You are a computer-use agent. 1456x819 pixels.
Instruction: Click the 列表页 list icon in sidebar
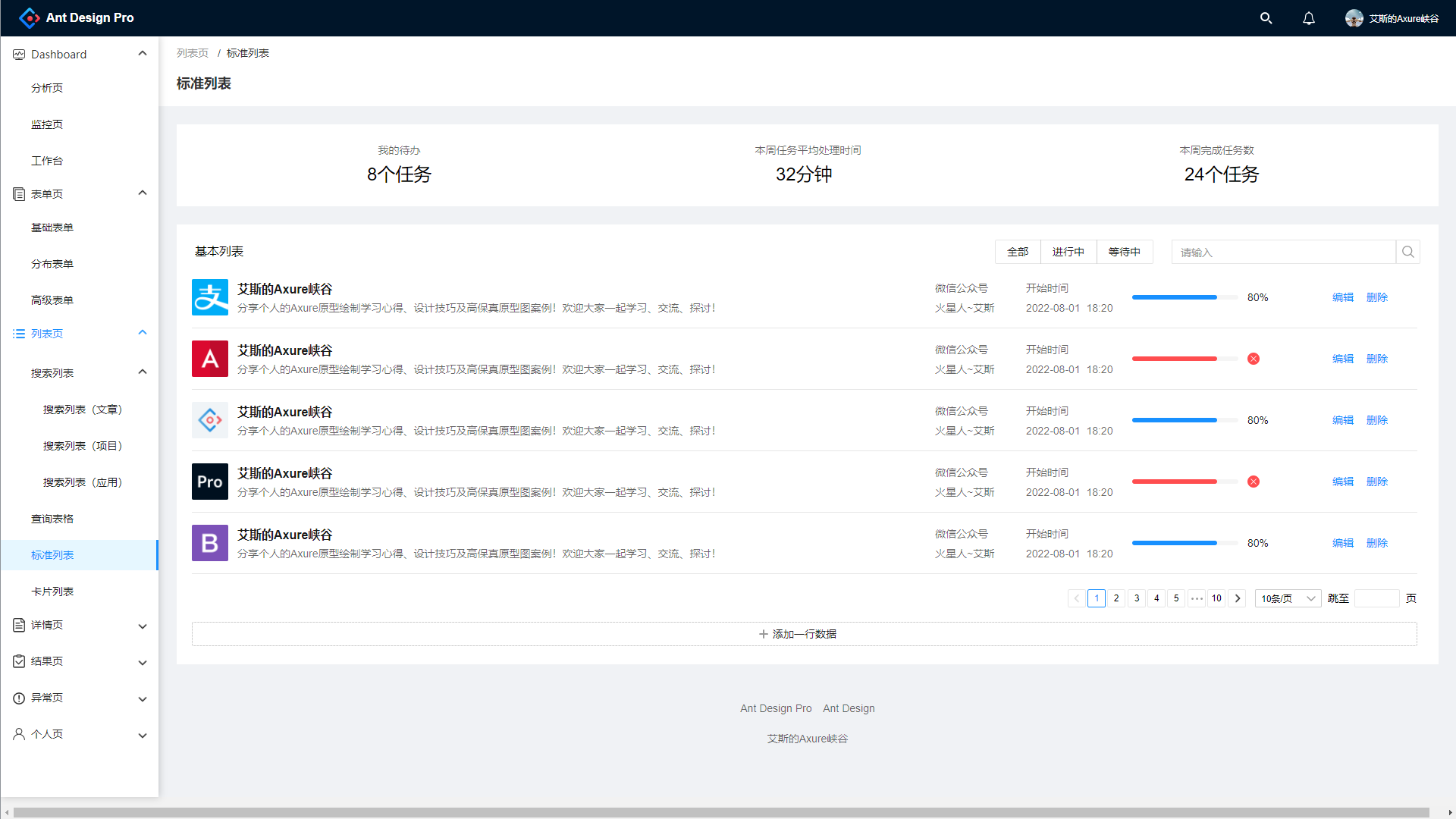[x=19, y=334]
